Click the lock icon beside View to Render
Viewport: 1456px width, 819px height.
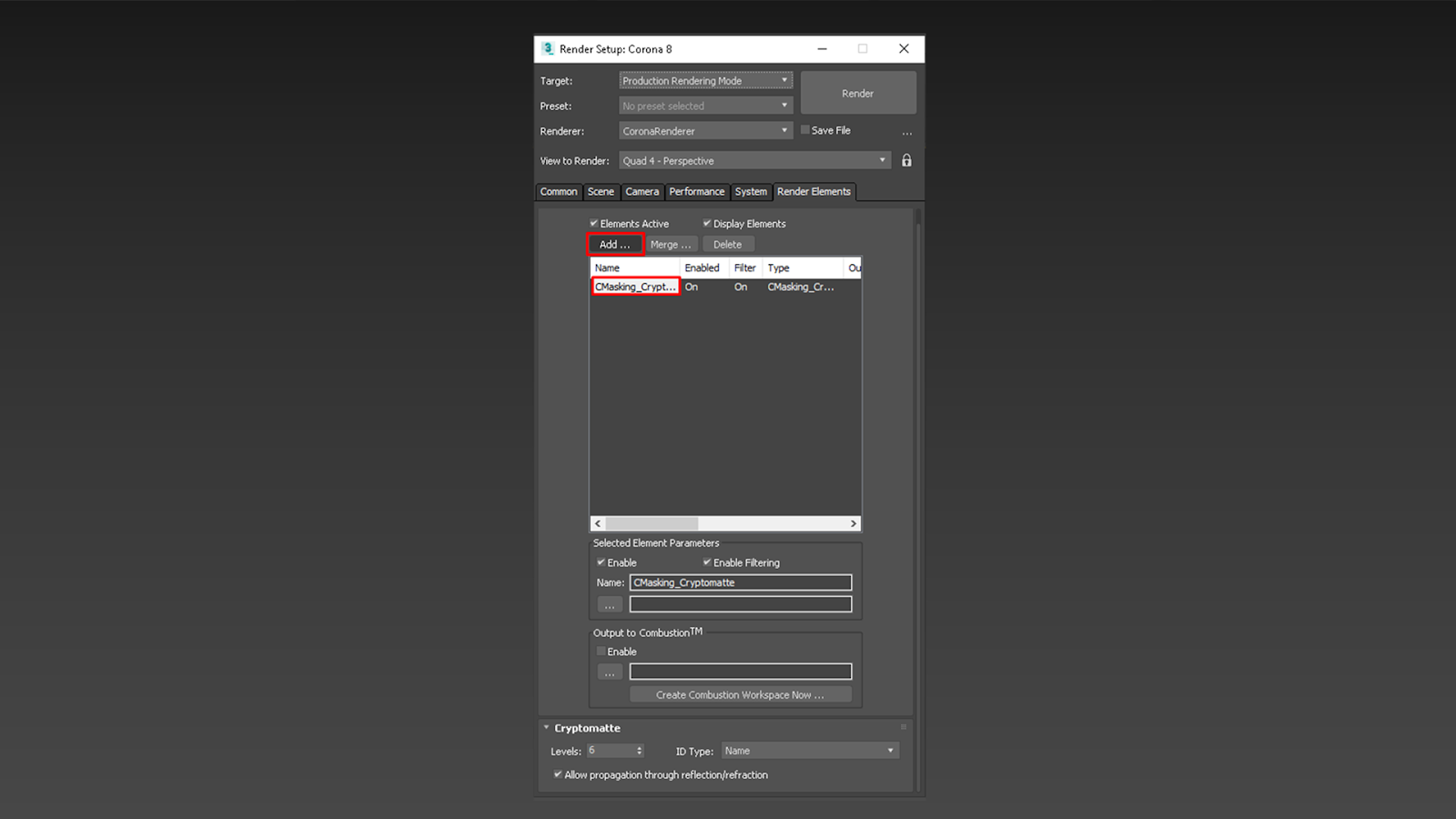click(x=906, y=160)
